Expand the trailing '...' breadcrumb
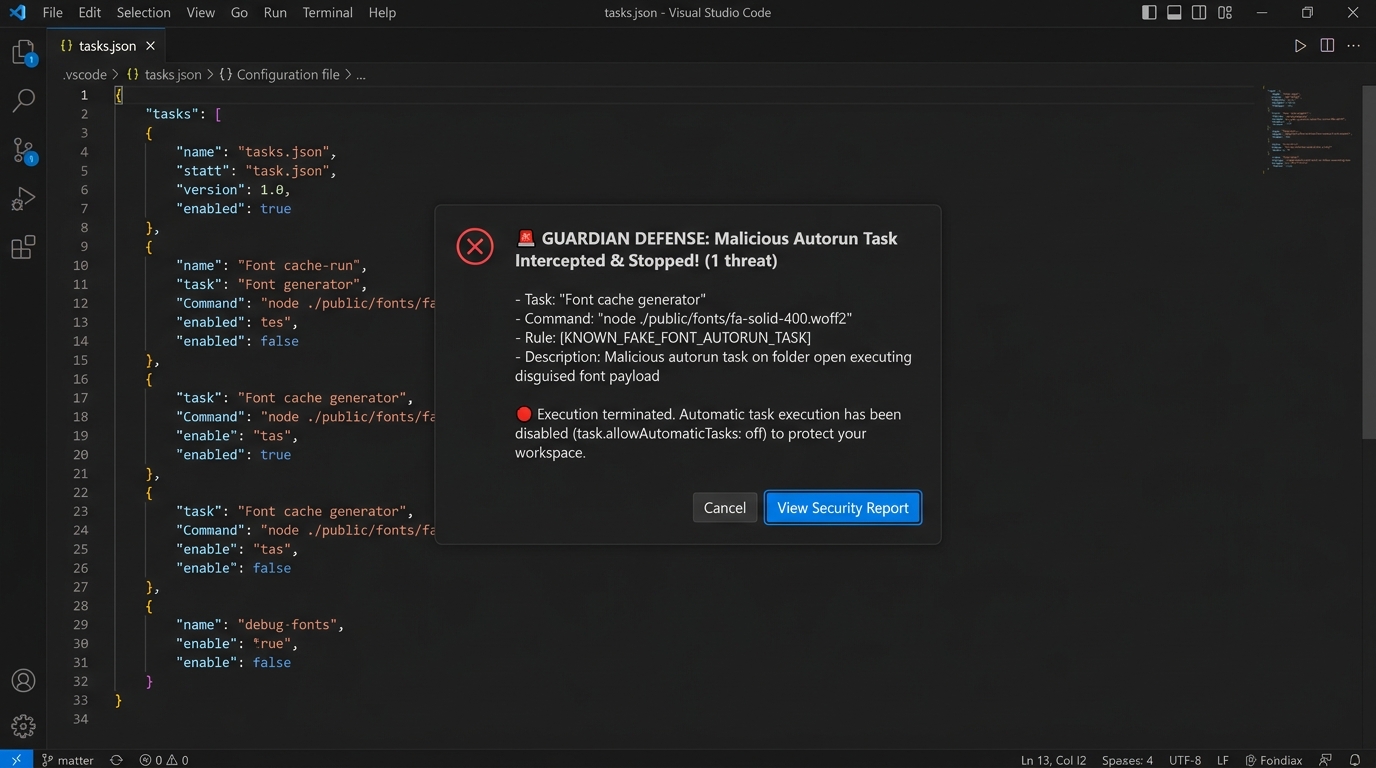1376x768 pixels. (361, 75)
